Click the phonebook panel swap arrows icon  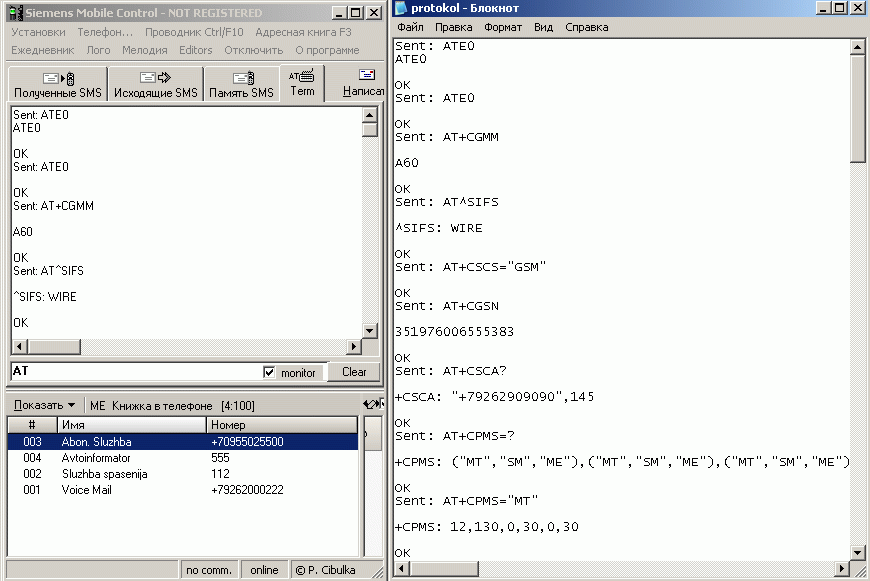click(373, 404)
